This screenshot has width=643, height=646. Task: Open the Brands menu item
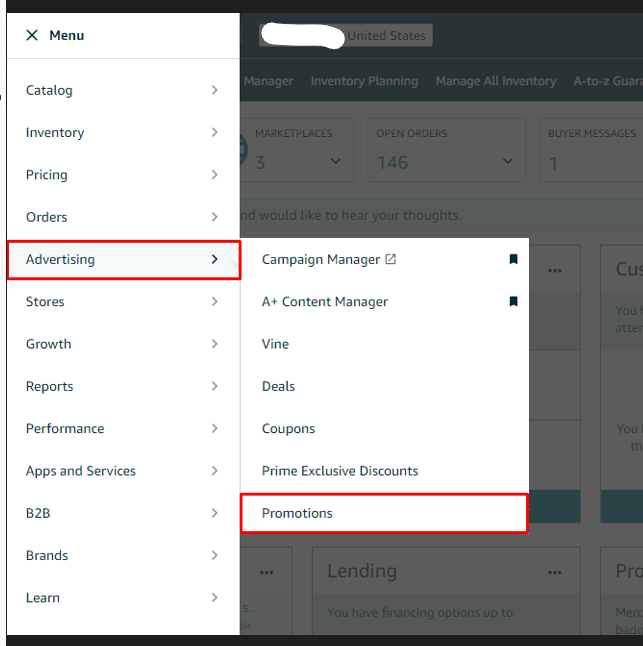coord(123,555)
